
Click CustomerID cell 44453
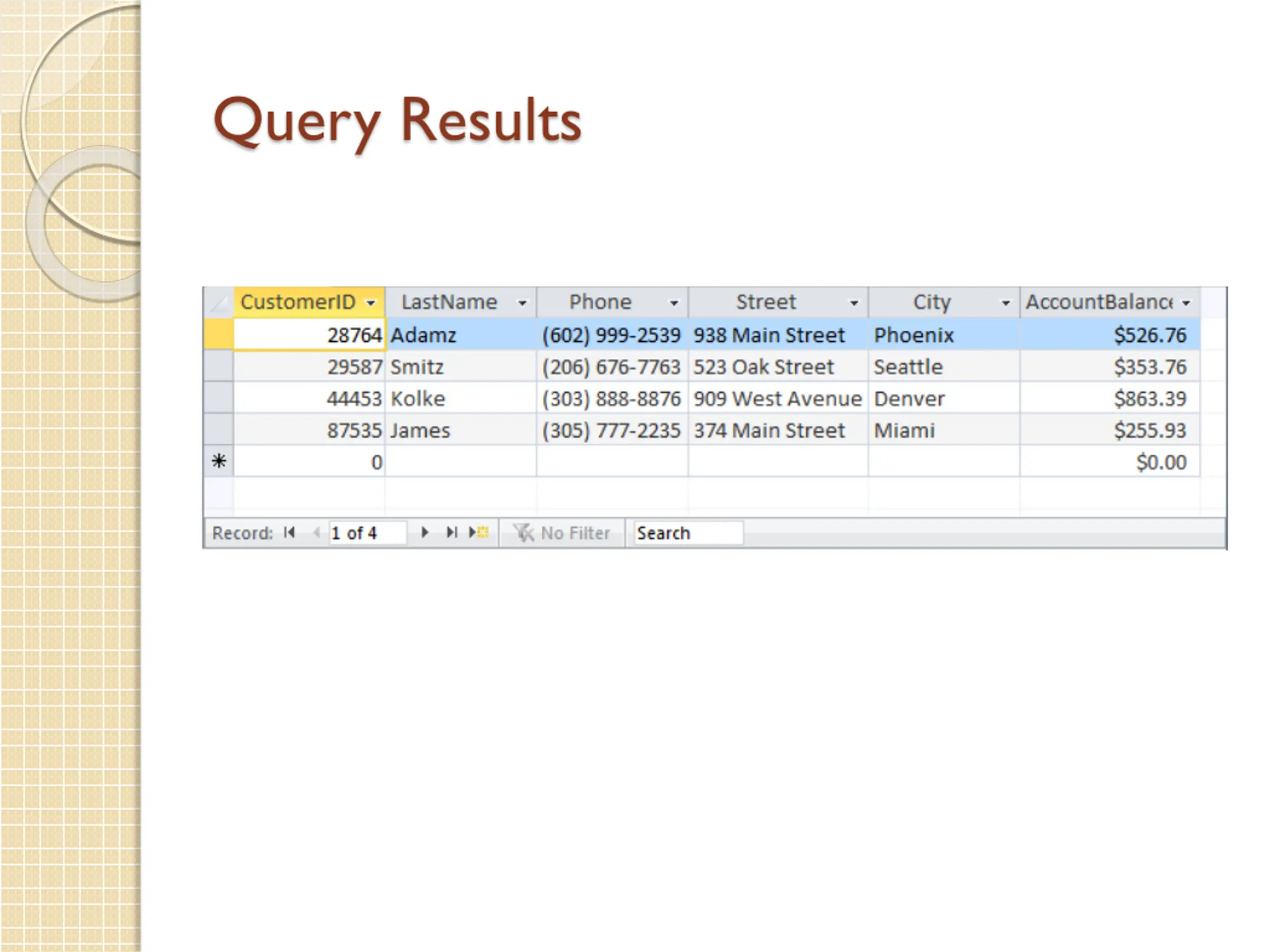tap(309, 398)
